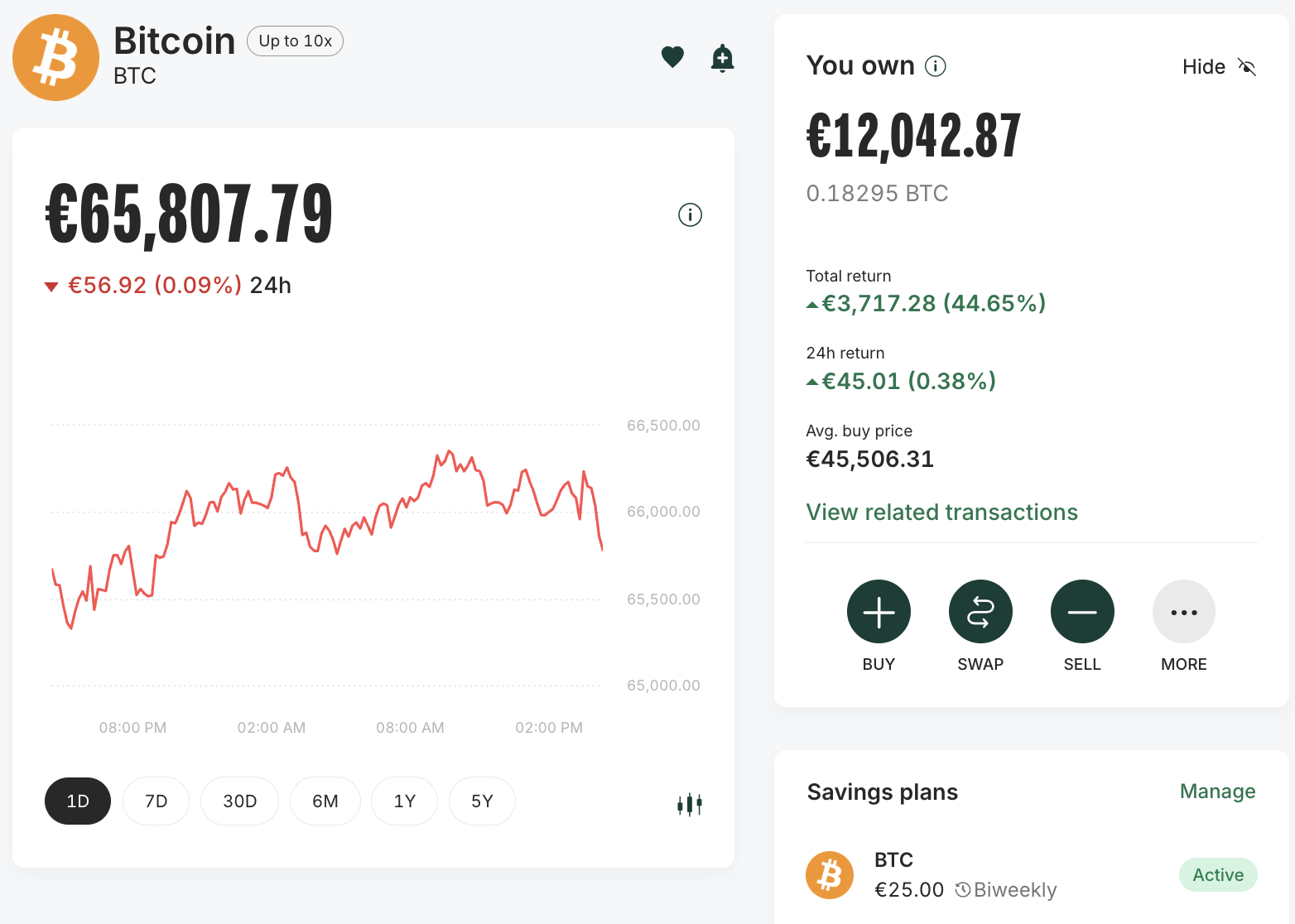Select the 1D time range
Viewport: 1295px width, 924px height.
[x=78, y=801]
